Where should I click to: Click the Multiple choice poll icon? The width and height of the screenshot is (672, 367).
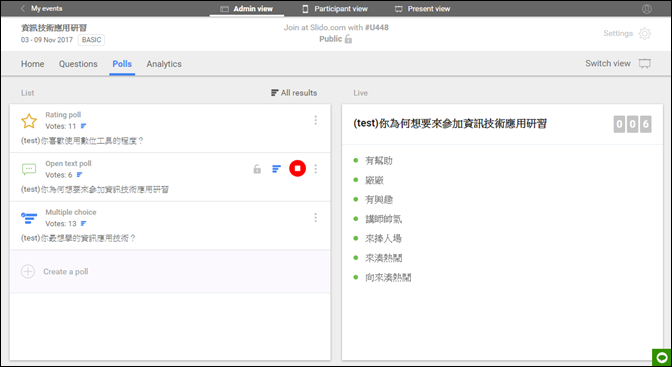[29, 218]
